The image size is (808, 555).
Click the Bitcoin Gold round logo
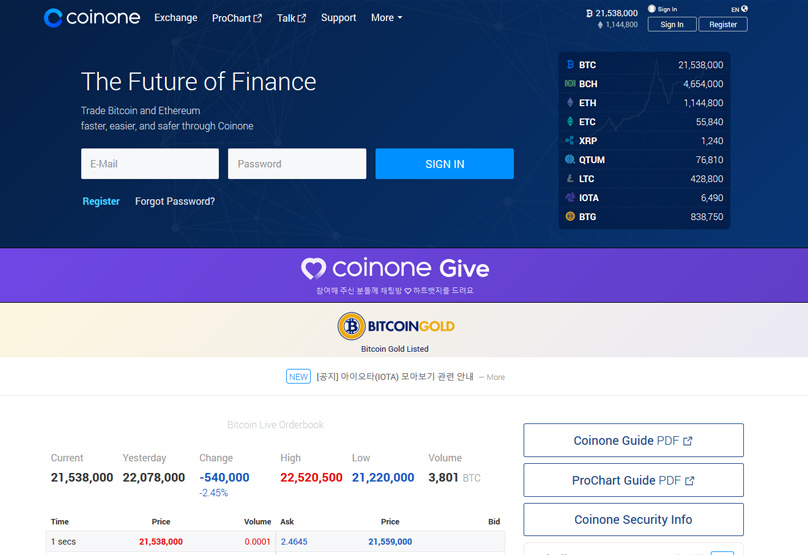[351, 326]
